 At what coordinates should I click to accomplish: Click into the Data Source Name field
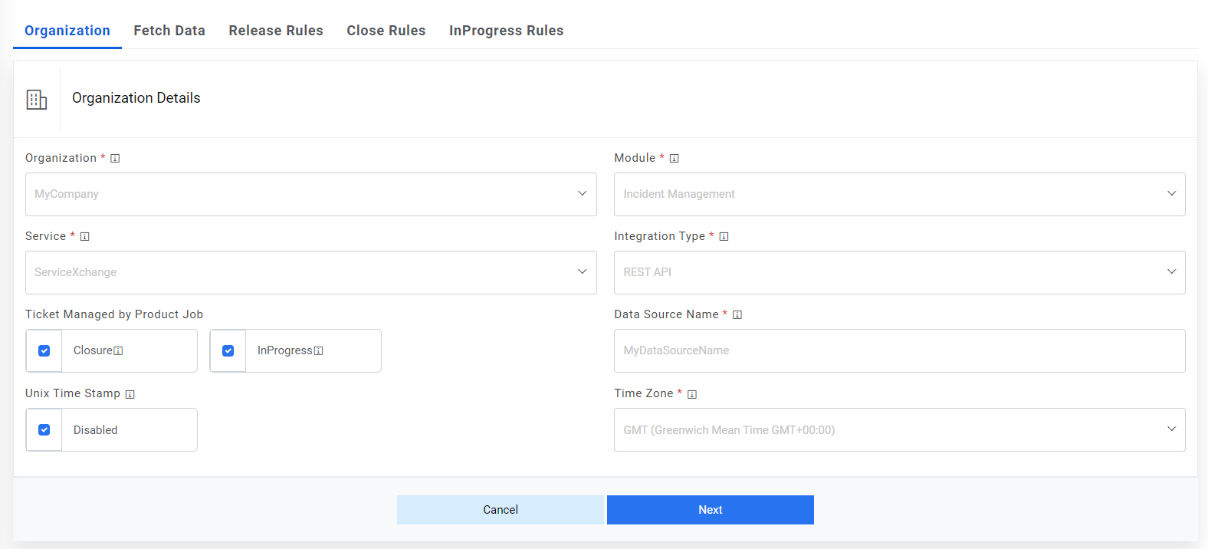[899, 351]
